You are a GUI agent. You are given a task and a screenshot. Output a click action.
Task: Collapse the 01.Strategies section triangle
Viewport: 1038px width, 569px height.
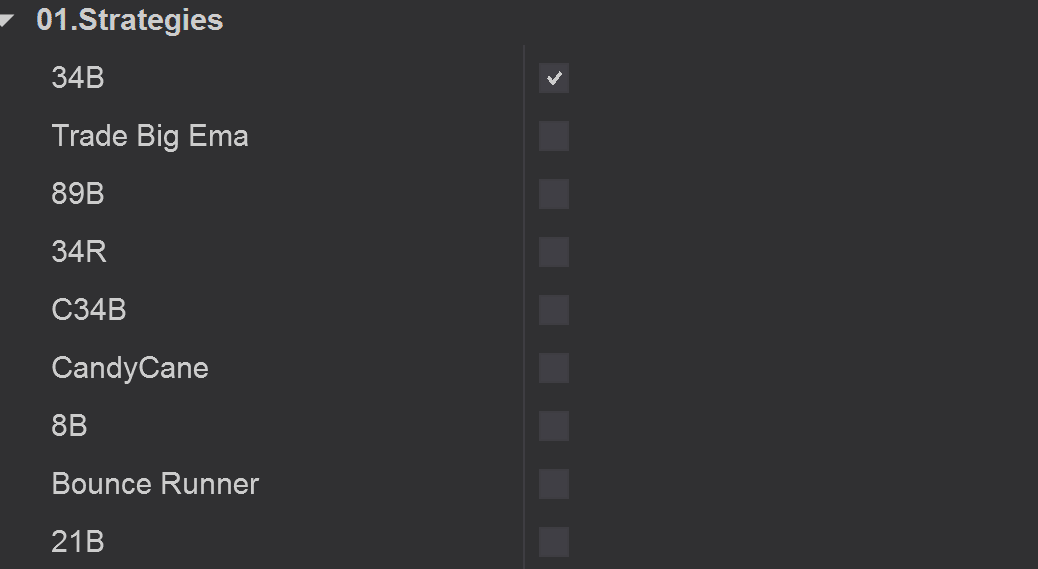(8, 20)
